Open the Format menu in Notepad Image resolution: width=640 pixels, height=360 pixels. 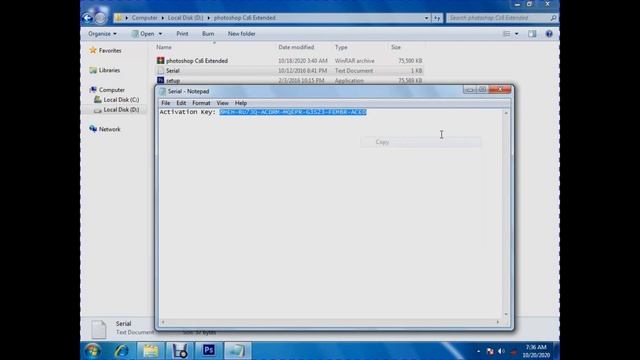coord(201,103)
